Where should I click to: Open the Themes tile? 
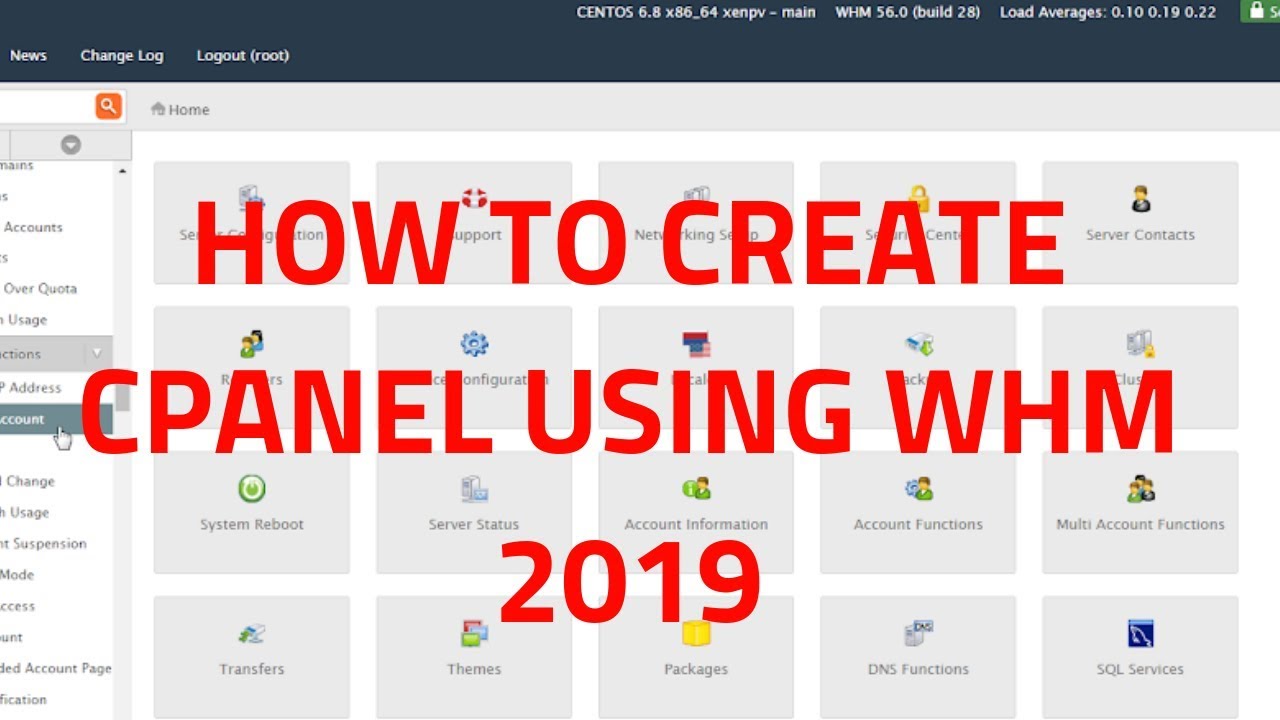tap(474, 657)
